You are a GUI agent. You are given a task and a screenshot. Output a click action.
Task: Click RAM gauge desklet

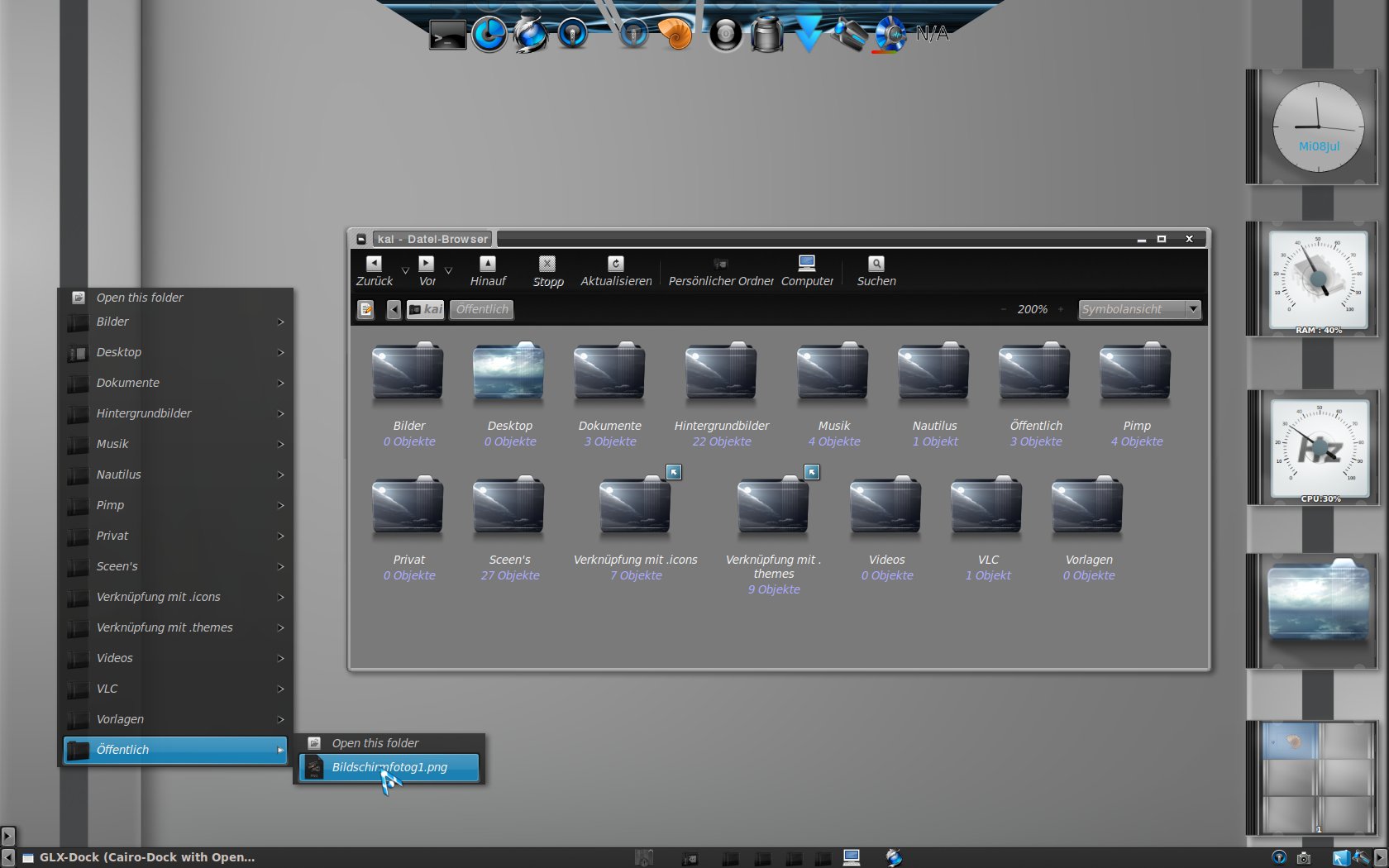[1318, 280]
